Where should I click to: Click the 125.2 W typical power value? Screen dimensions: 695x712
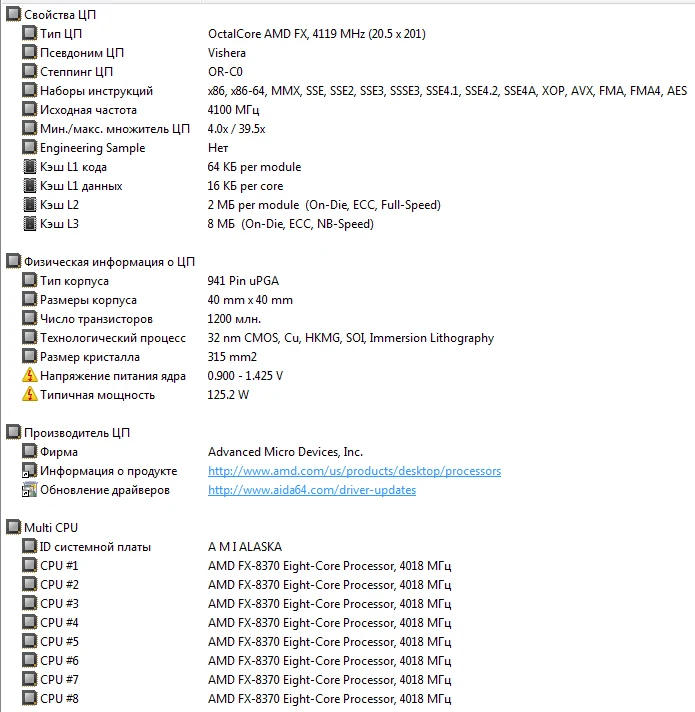228,395
